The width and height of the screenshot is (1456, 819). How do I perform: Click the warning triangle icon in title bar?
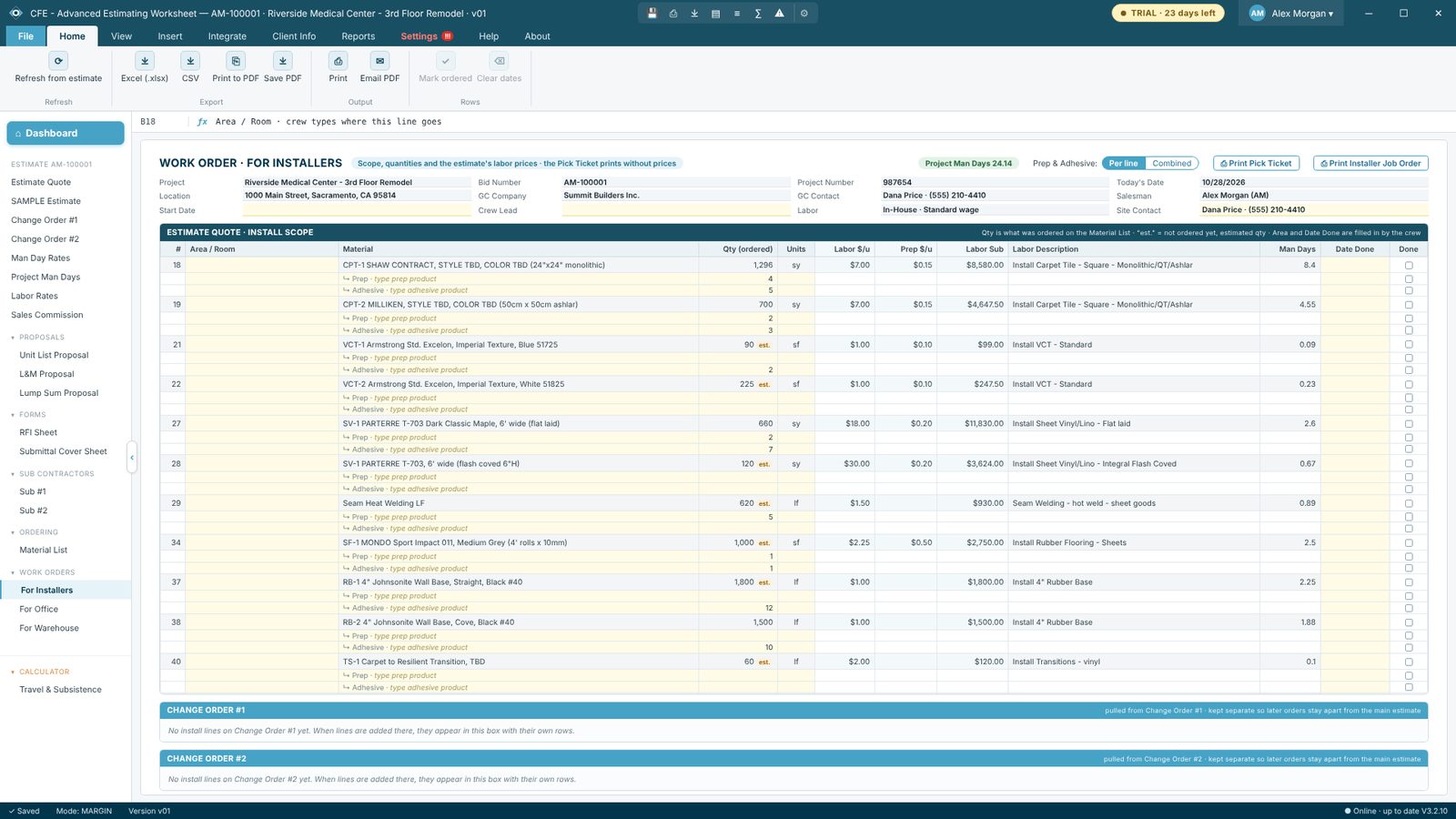pos(779,14)
